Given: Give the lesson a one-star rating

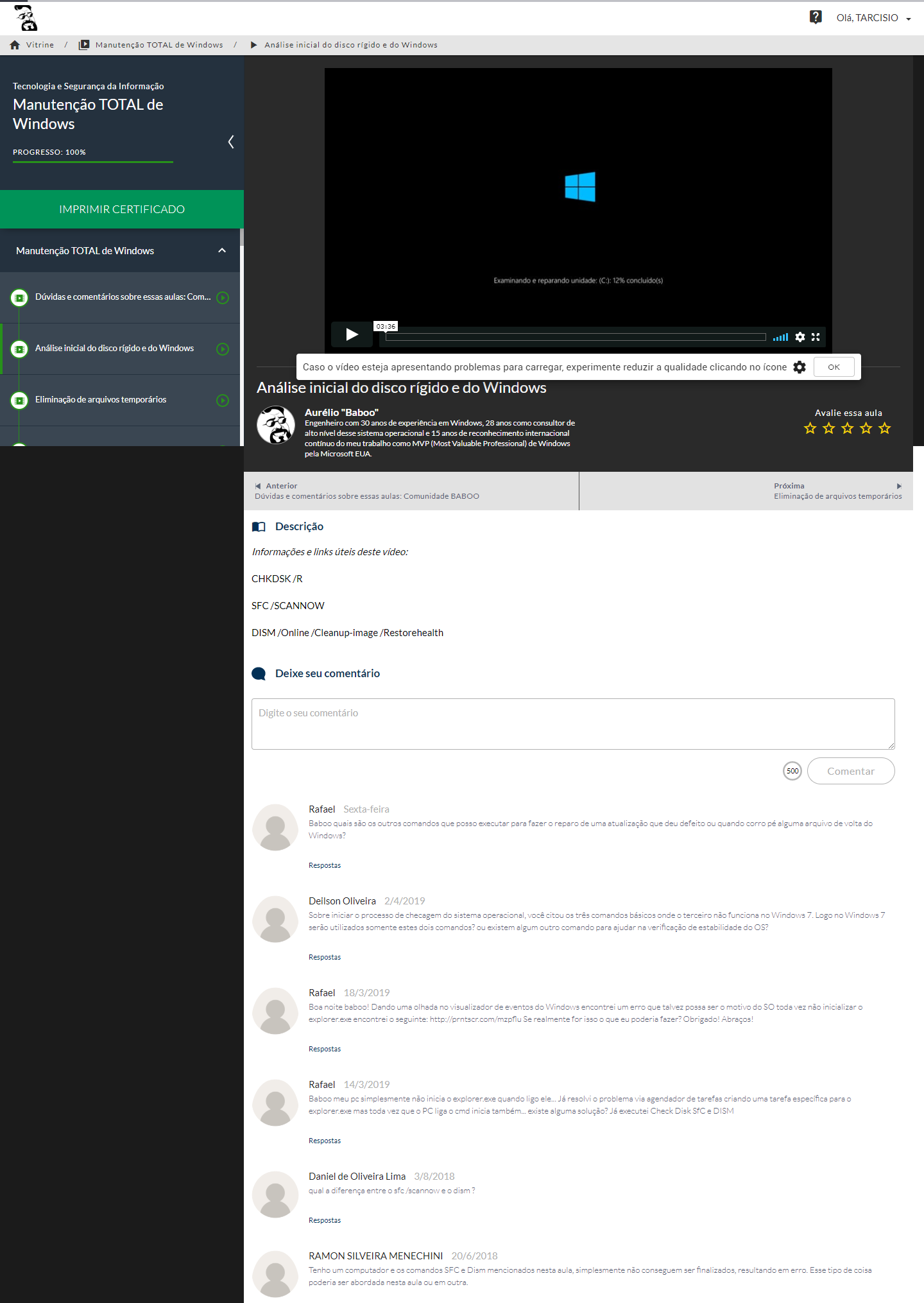Looking at the screenshot, I should [810, 428].
